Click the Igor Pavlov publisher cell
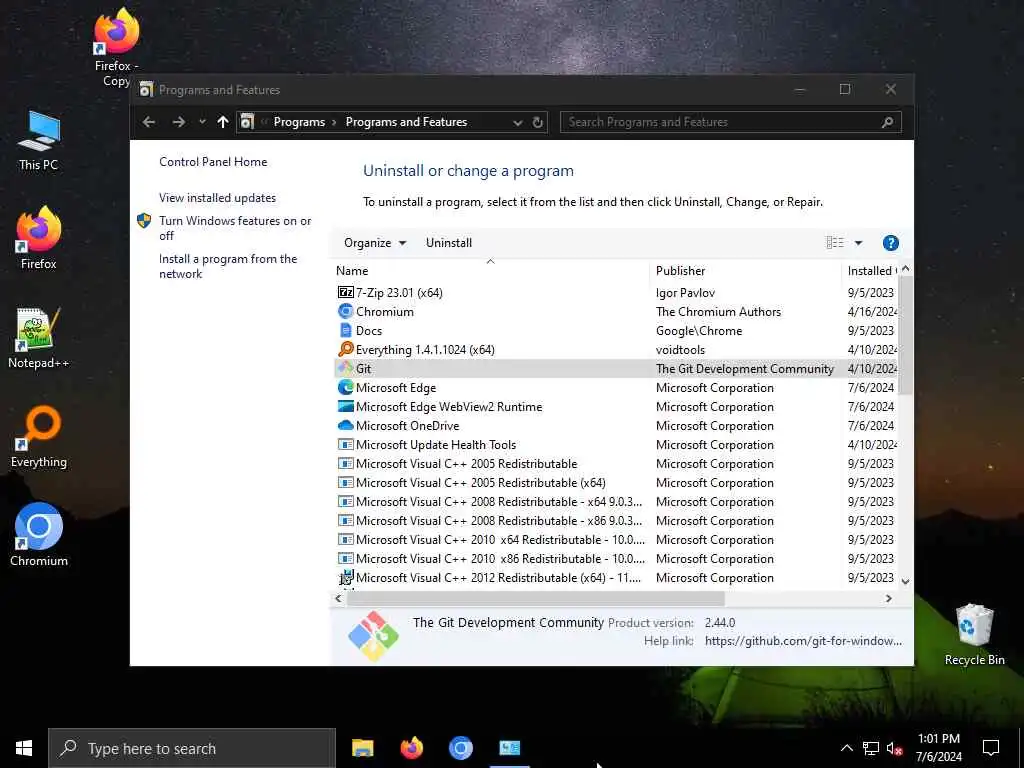This screenshot has height=768, width=1024. pos(685,293)
